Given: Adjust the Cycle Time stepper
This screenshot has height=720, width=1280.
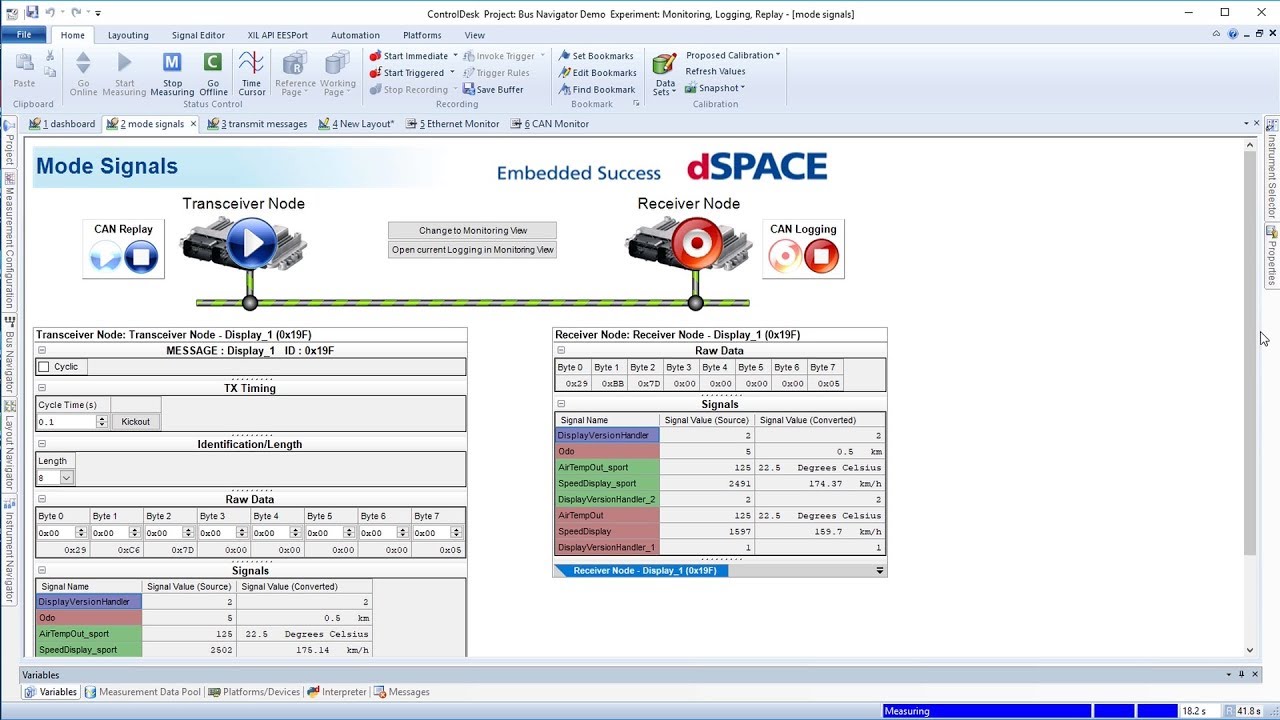Looking at the screenshot, I should click(101, 422).
